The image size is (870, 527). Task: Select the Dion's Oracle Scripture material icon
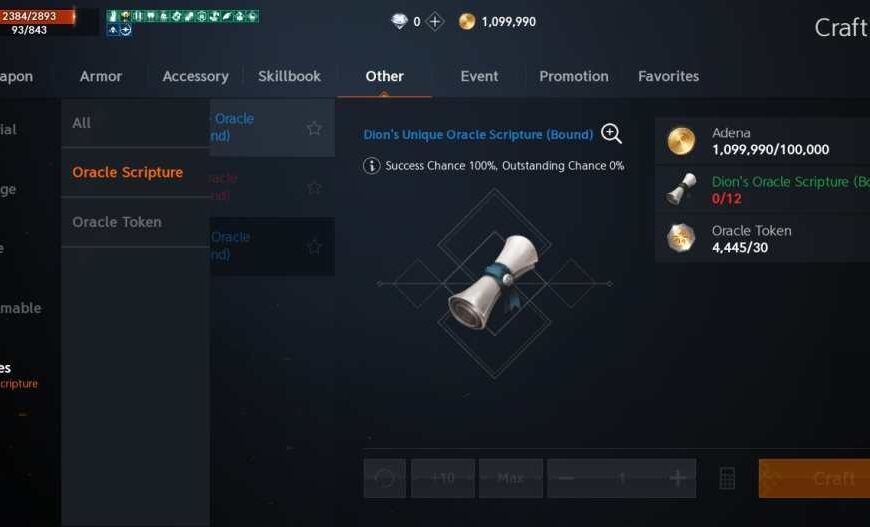681,189
